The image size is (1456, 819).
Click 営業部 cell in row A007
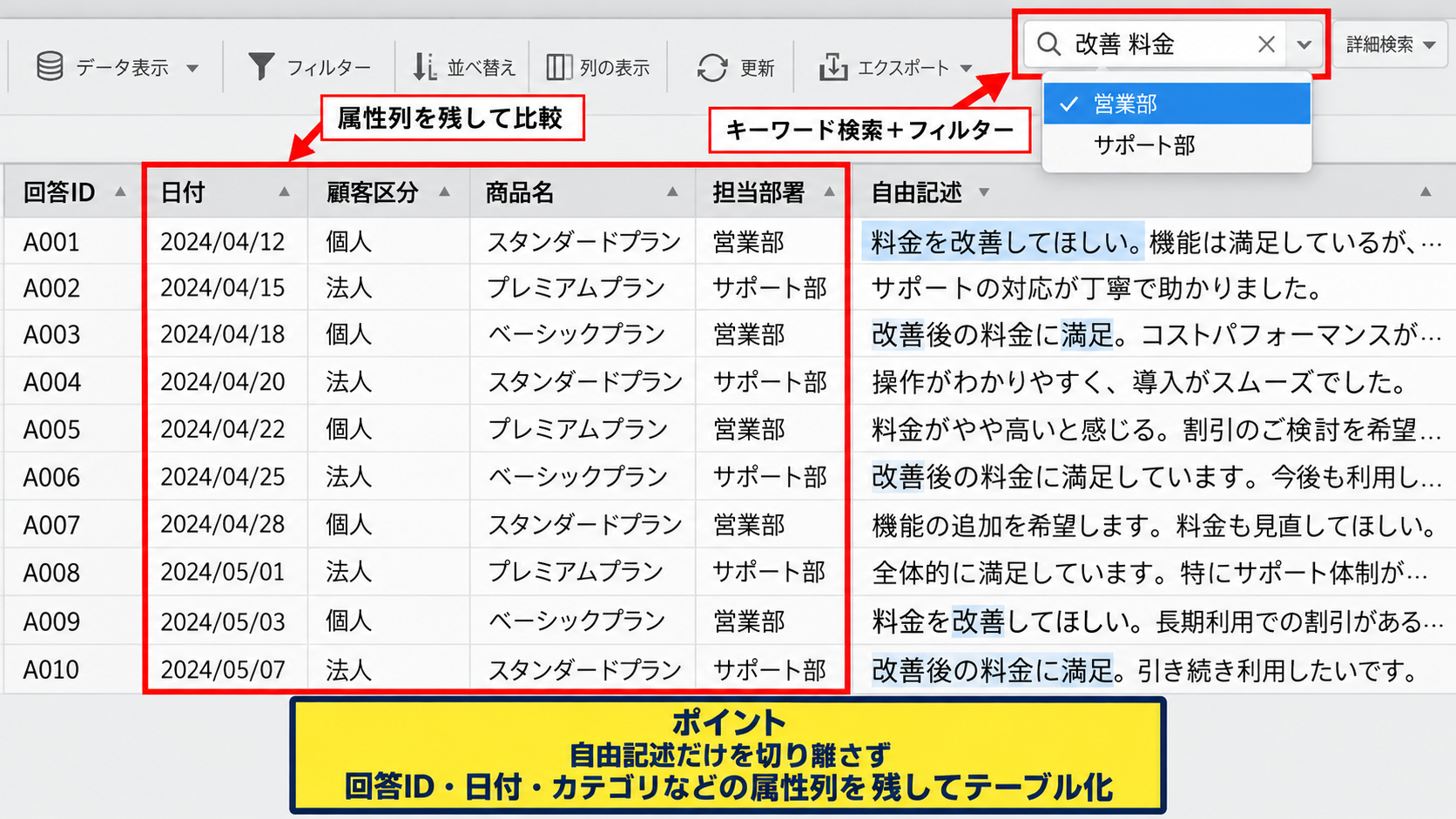point(749,525)
